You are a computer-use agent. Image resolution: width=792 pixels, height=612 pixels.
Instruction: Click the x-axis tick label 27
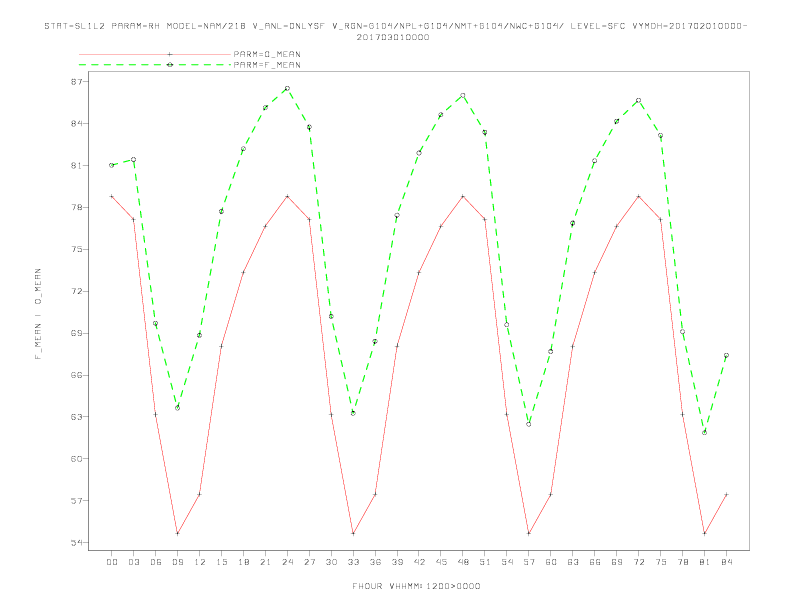(309, 562)
